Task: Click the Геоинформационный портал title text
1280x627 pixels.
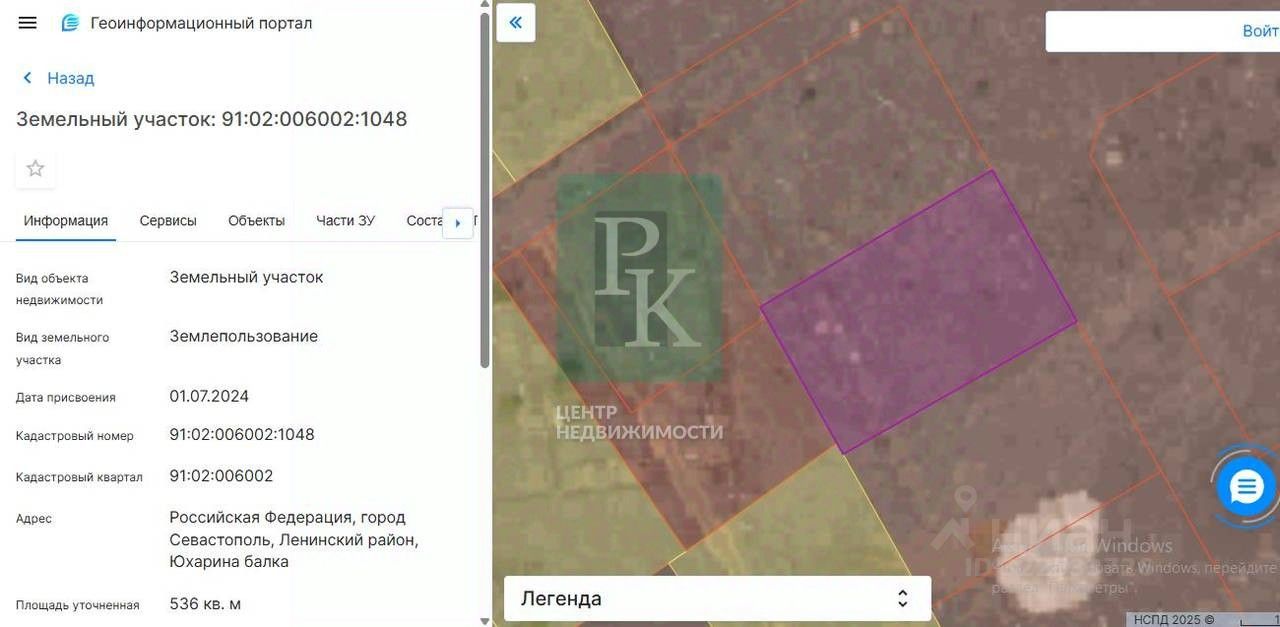Action: [201, 23]
